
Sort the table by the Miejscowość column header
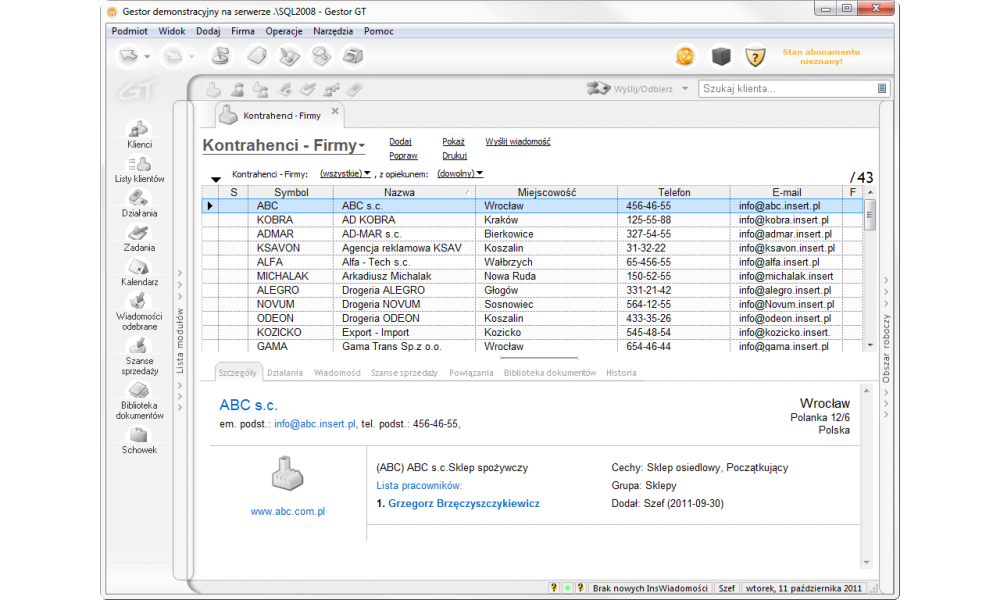click(x=547, y=192)
